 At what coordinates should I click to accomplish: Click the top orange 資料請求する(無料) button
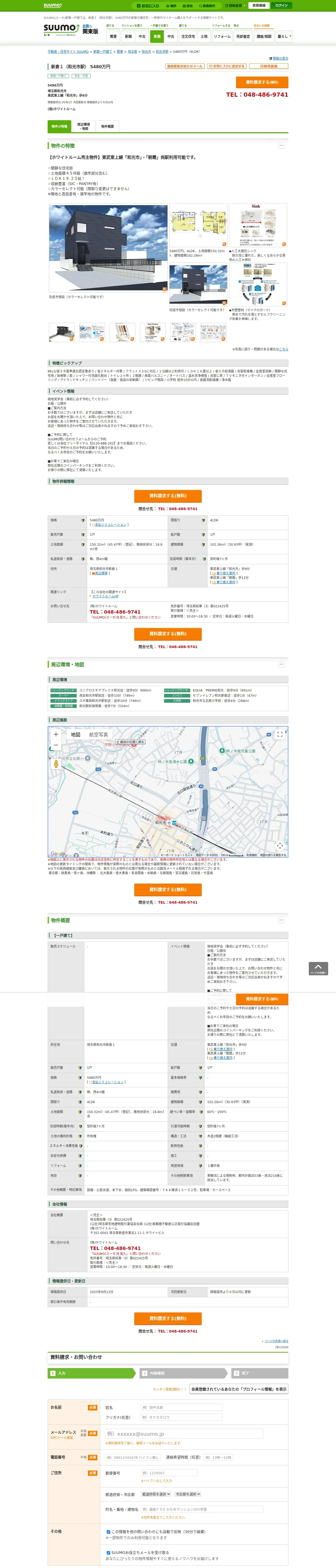point(262,82)
